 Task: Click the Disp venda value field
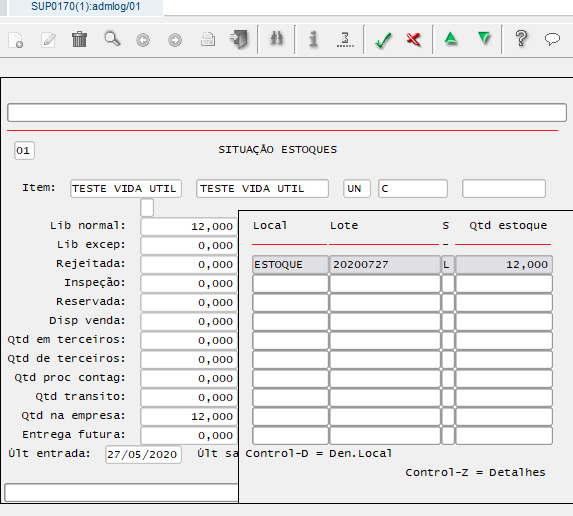tap(189, 322)
